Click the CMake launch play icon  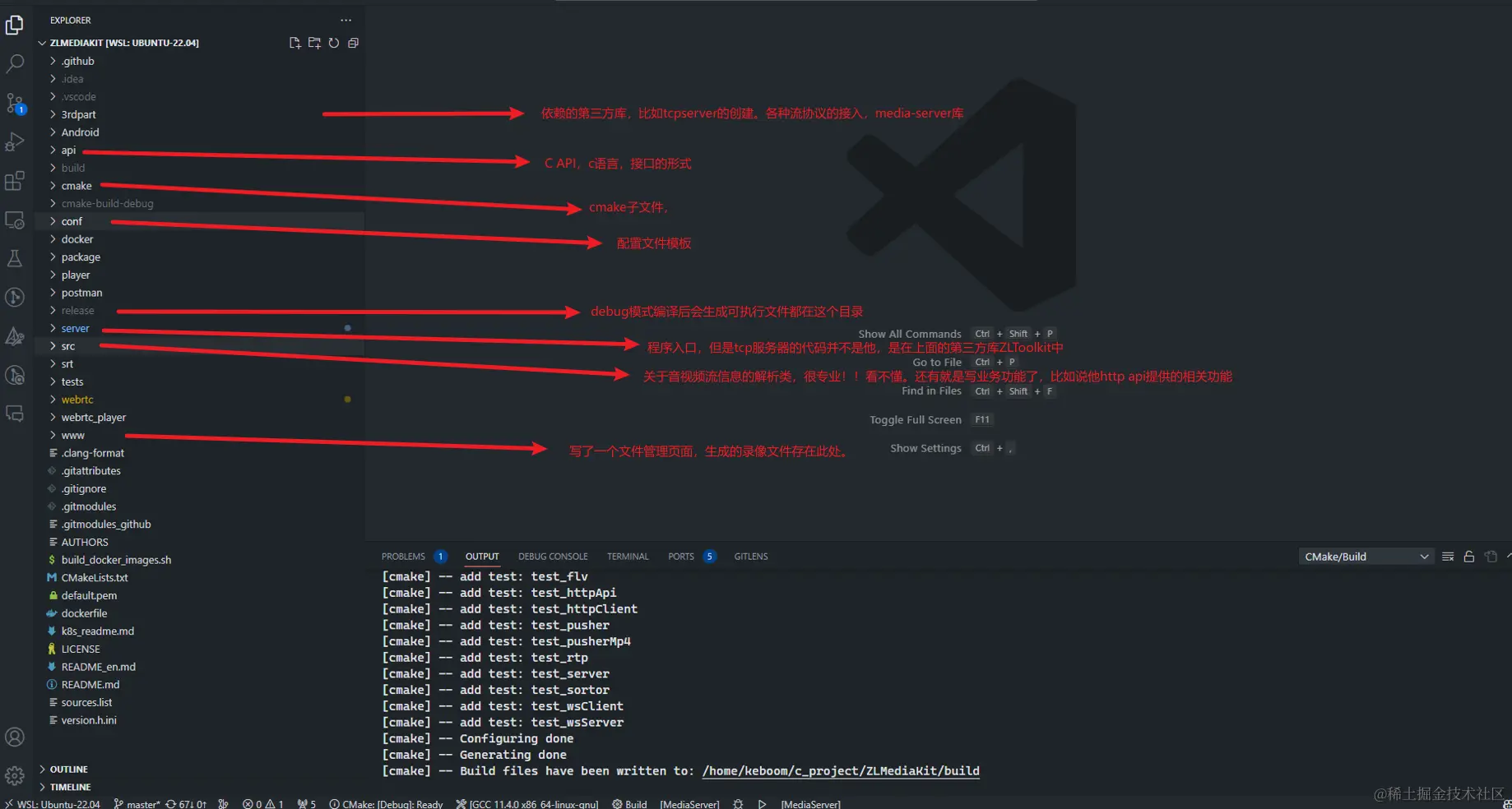click(763, 804)
